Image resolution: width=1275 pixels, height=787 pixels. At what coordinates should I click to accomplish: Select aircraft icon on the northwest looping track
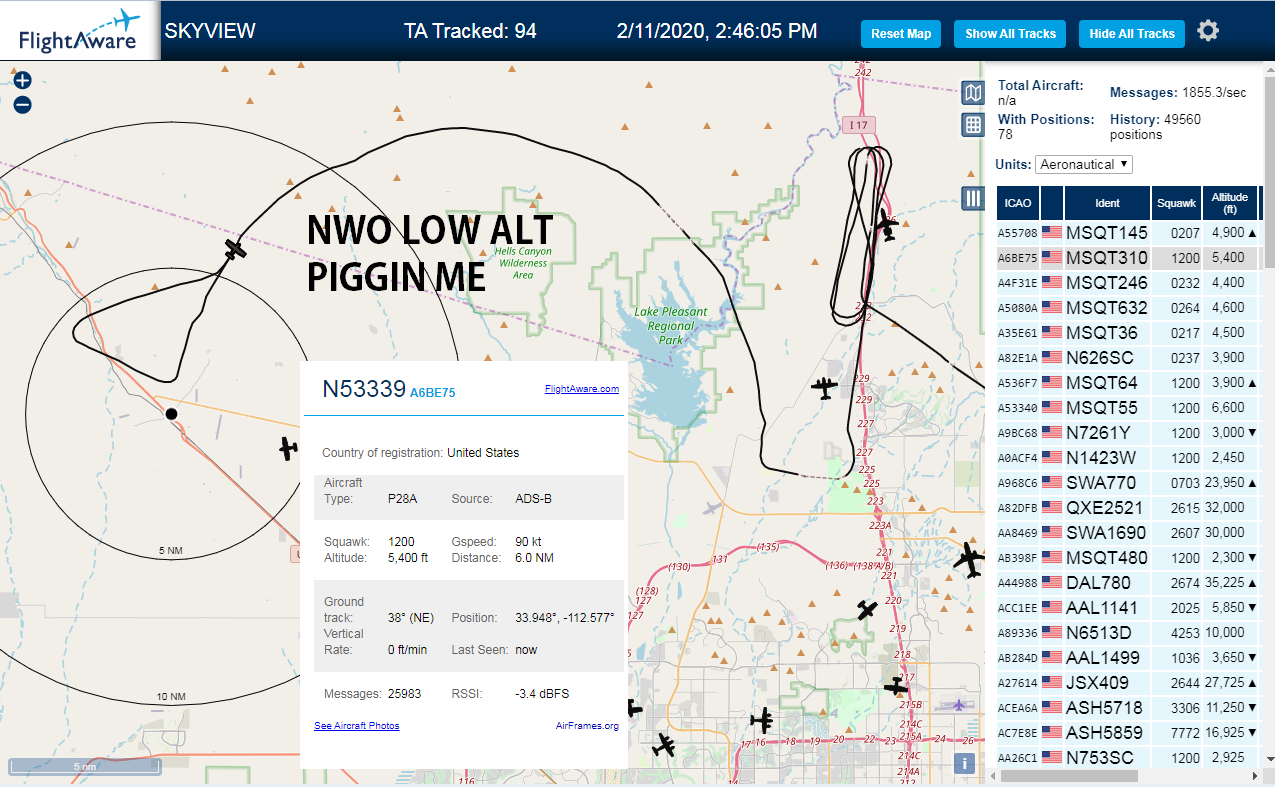point(235,250)
